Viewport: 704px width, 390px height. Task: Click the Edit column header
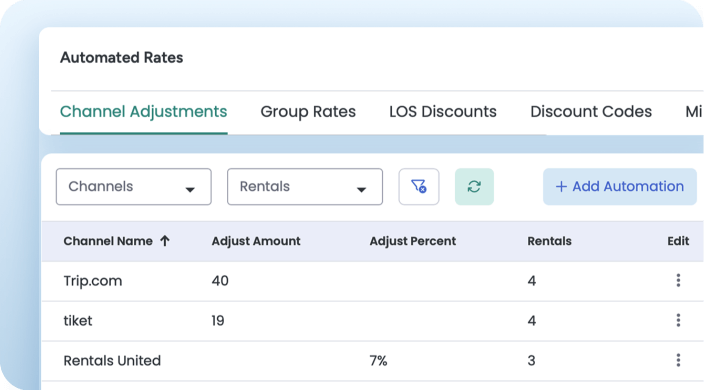[678, 241]
